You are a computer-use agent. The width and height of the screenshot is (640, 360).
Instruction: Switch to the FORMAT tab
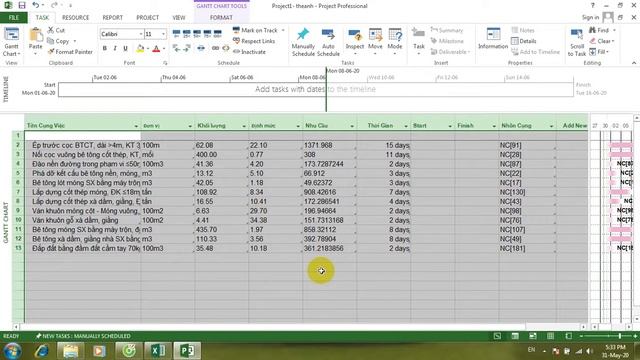coord(221,18)
